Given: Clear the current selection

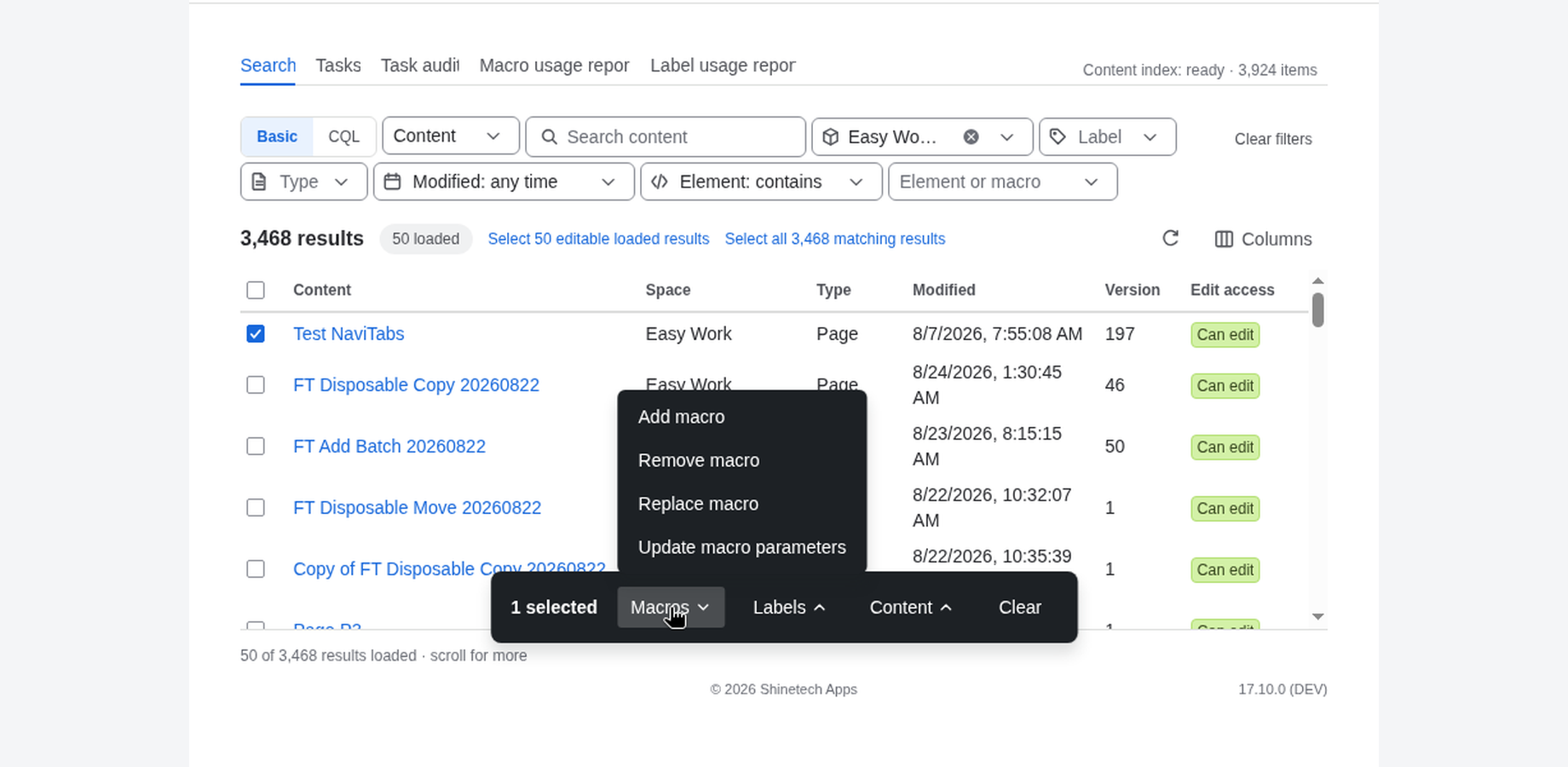Looking at the screenshot, I should tap(1020, 608).
